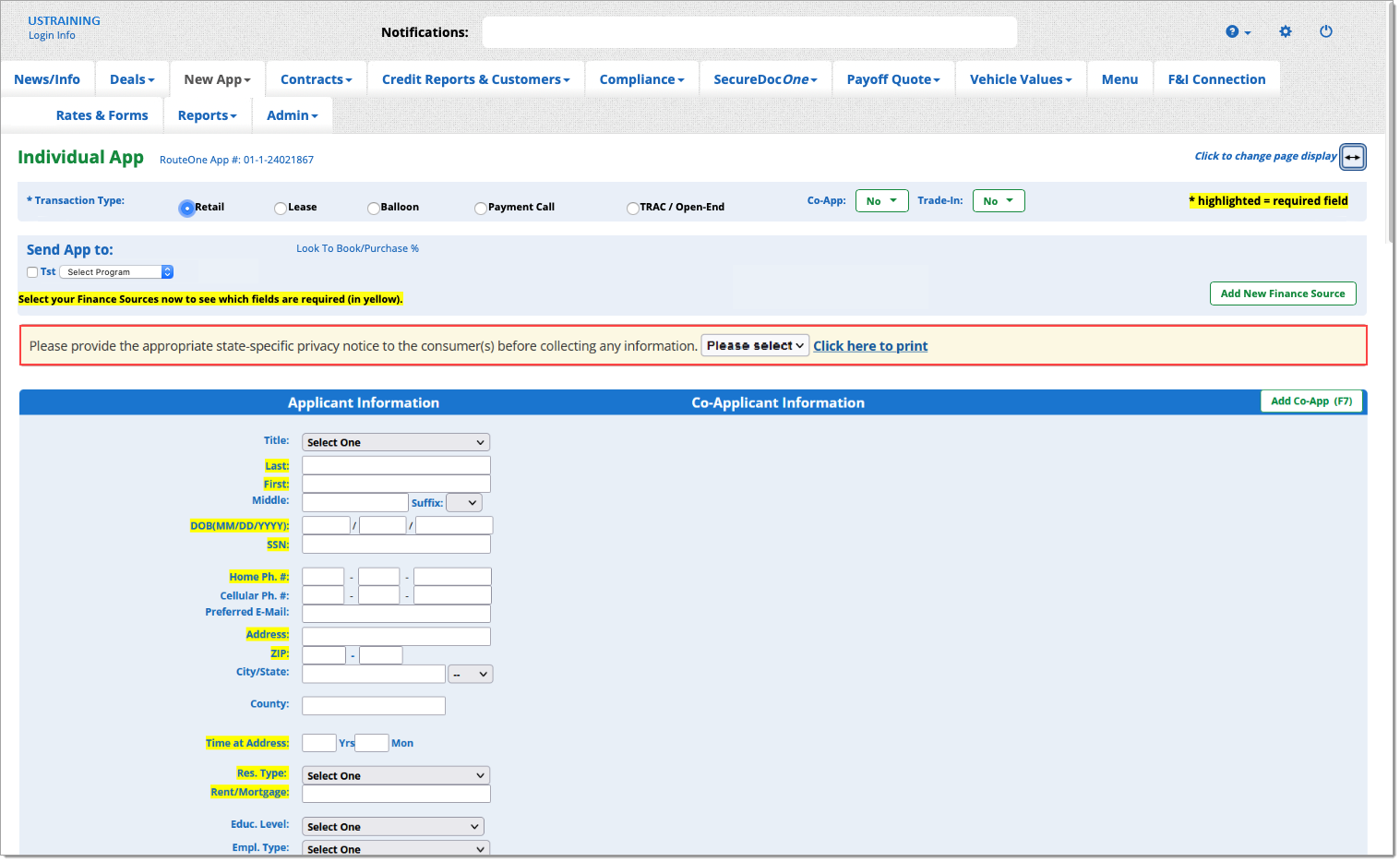Viewport: 1400px width, 862px height.
Task: Expand the Select Program dropdown
Action: 116,272
